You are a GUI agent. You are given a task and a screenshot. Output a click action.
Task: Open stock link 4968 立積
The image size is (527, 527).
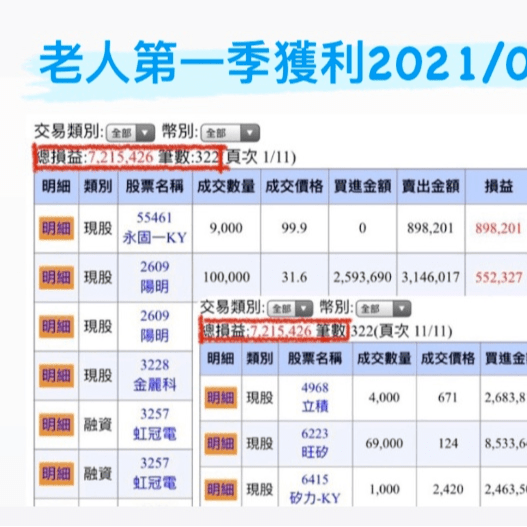click(315, 397)
